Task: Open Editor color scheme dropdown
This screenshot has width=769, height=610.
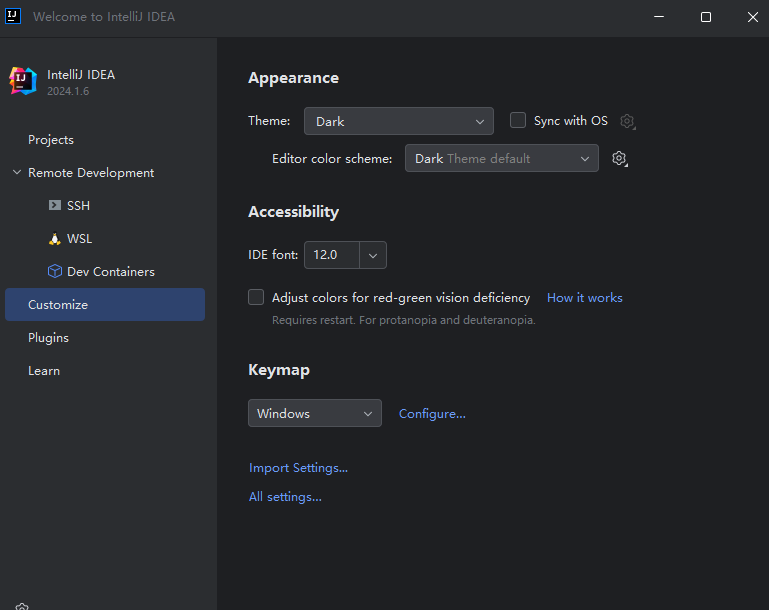Action: click(502, 158)
